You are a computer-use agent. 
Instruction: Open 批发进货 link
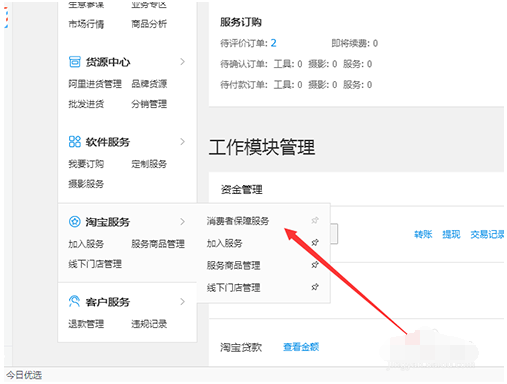click(x=86, y=104)
